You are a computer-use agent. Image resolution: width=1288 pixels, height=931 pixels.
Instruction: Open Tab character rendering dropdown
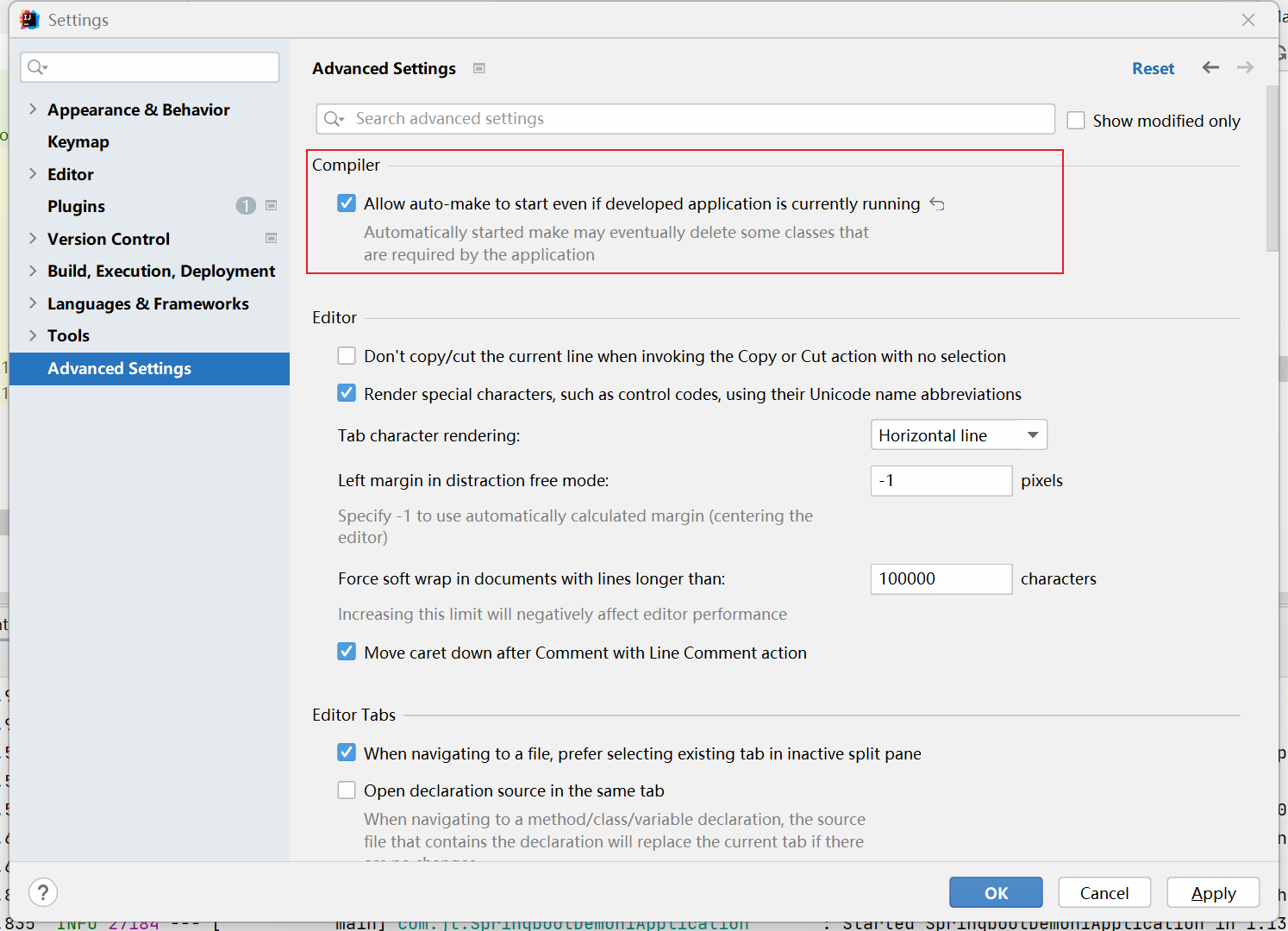959,435
